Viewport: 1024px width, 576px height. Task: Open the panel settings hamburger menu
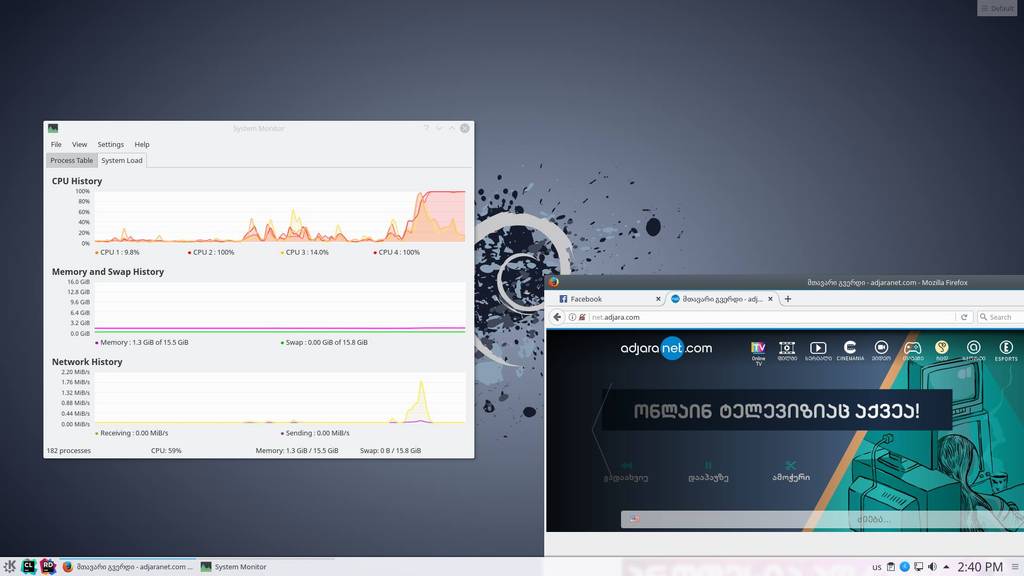(x=1015, y=567)
